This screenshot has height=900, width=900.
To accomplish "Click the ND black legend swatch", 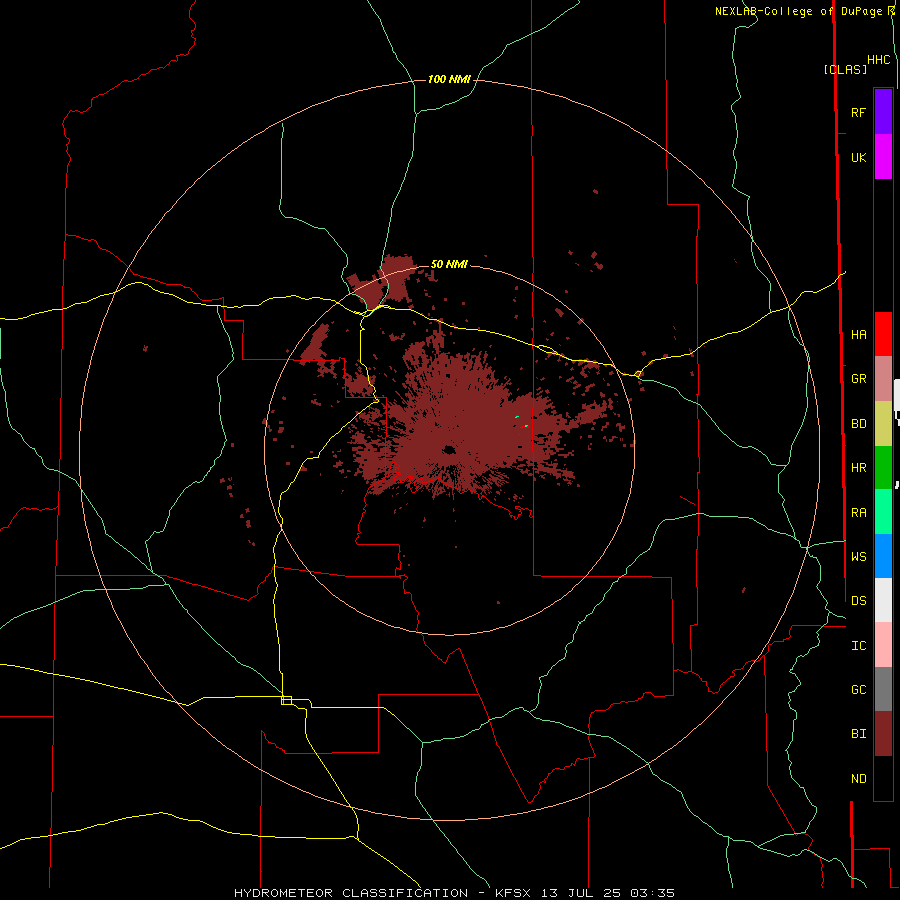I will tap(883, 778).
